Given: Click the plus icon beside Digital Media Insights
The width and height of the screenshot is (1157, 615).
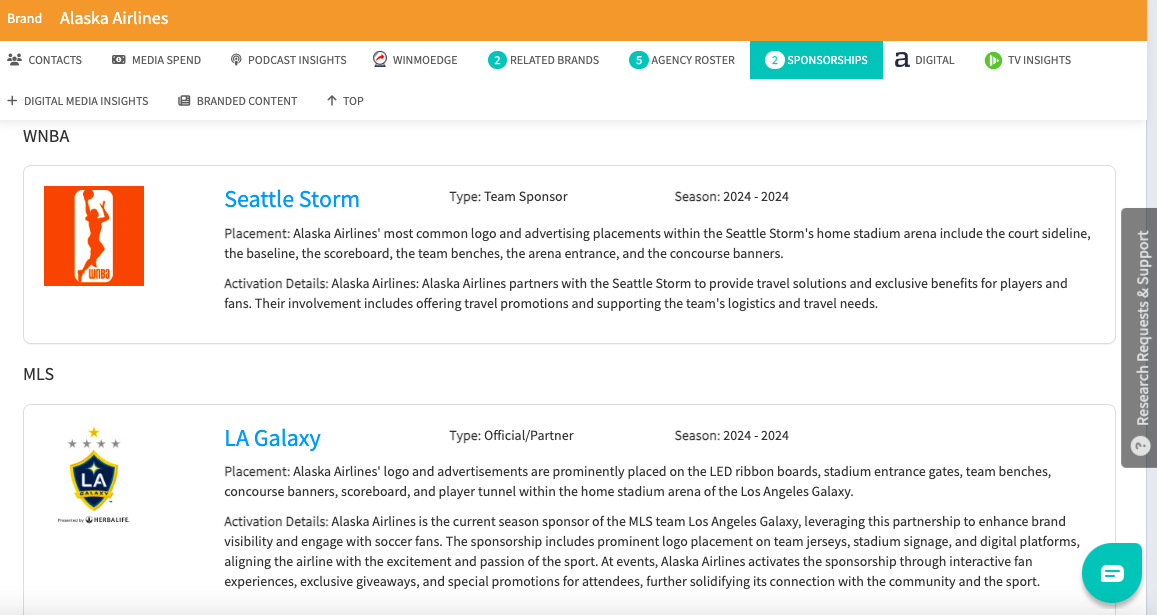Looking at the screenshot, I should pos(12,100).
